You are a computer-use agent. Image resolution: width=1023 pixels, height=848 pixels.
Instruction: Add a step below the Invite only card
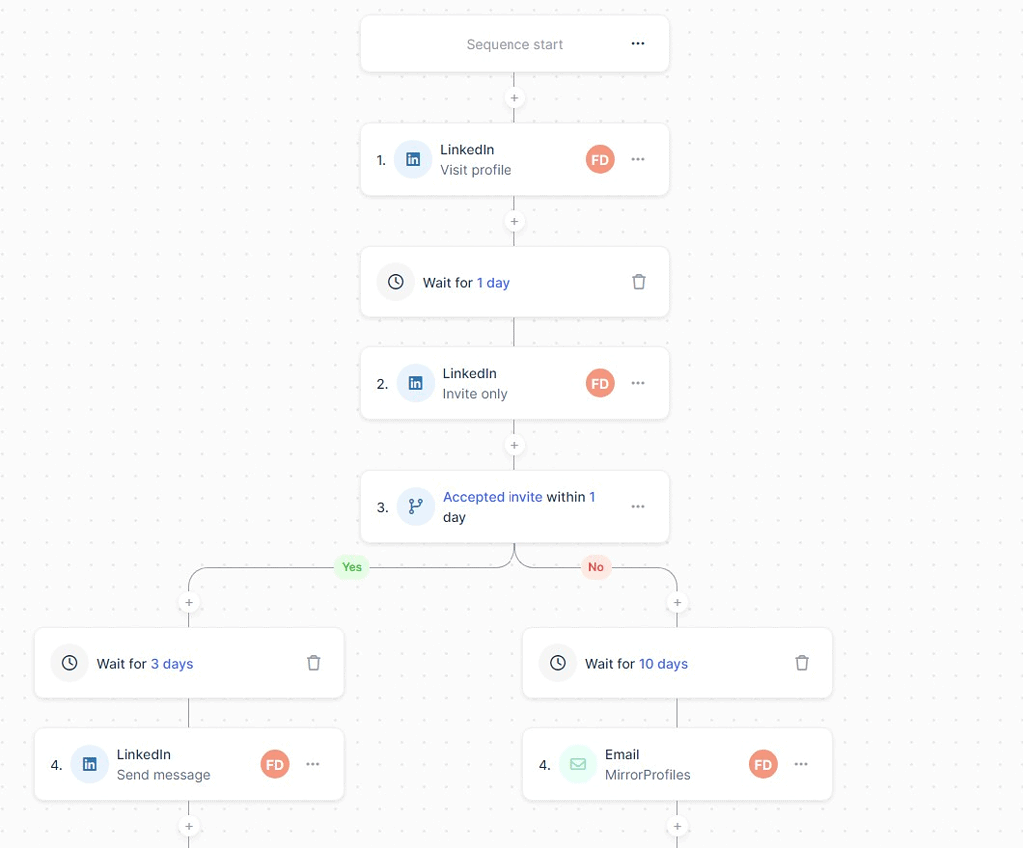513,445
